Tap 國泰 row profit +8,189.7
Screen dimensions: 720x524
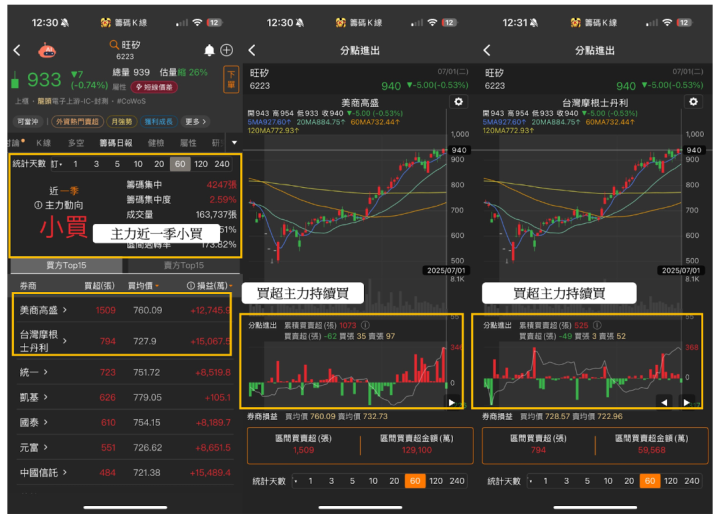click(x=213, y=423)
